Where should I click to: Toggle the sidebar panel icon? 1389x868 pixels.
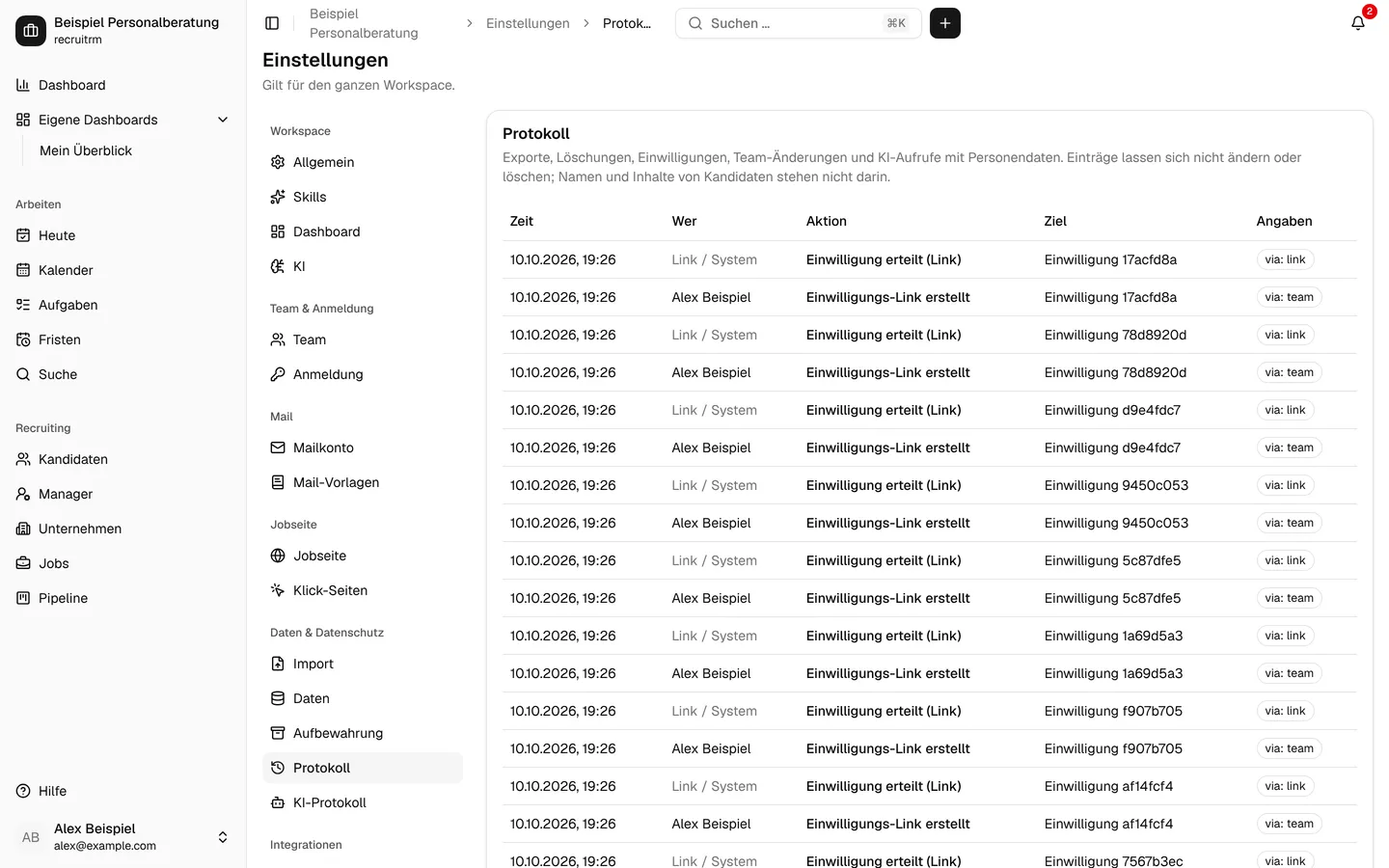(272, 23)
